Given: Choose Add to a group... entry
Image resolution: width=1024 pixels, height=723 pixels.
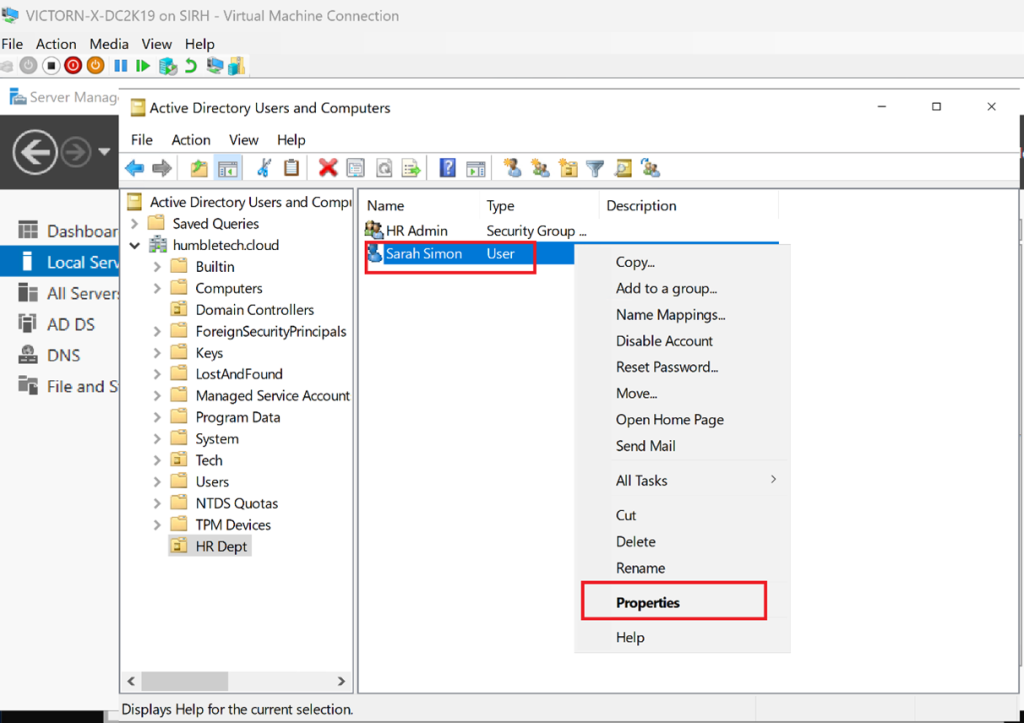Looking at the screenshot, I should pos(682,288).
